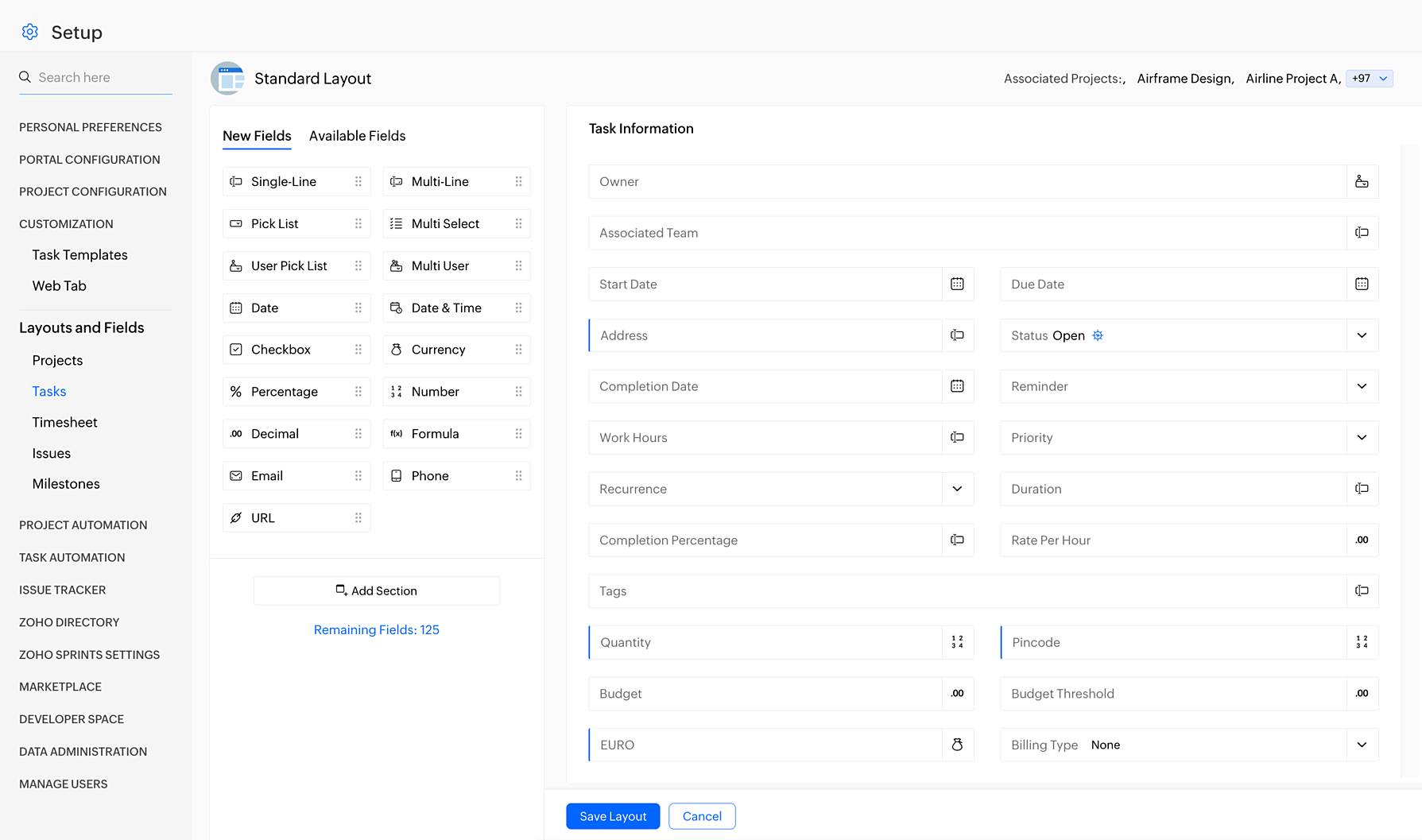This screenshot has width=1422, height=840.
Task: Open the Billing Type dropdown
Action: tap(1362, 745)
